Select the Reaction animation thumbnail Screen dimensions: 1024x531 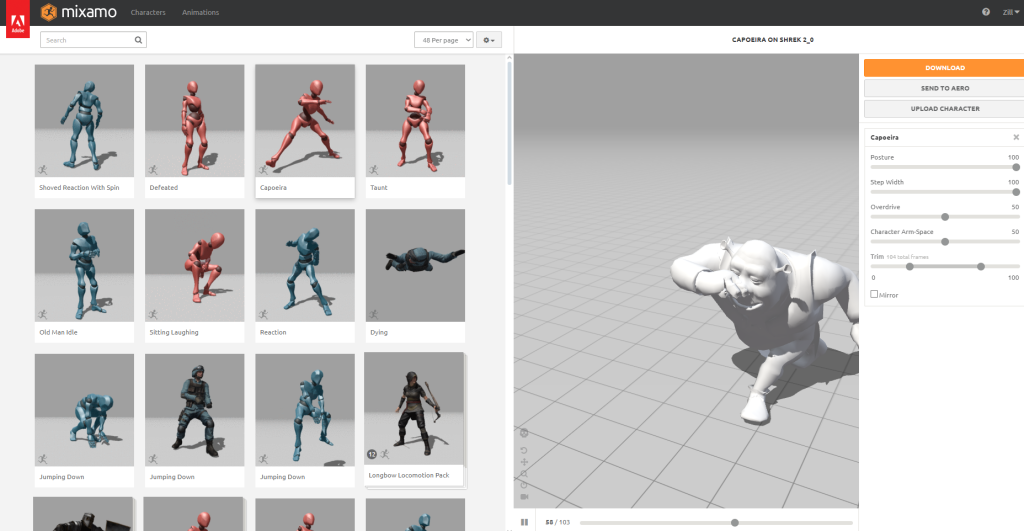305,265
